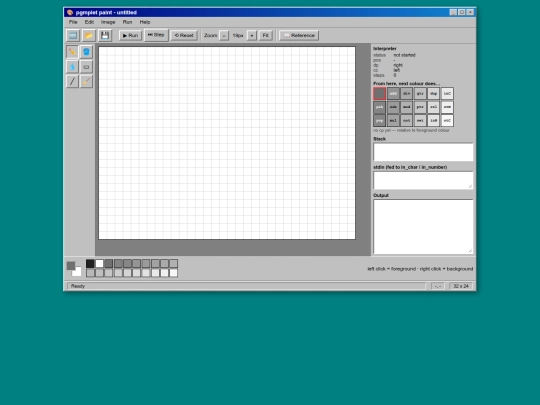Select the Rectangle tool
Image resolution: width=540 pixels, height=405 pixels.
coord(86,67)
